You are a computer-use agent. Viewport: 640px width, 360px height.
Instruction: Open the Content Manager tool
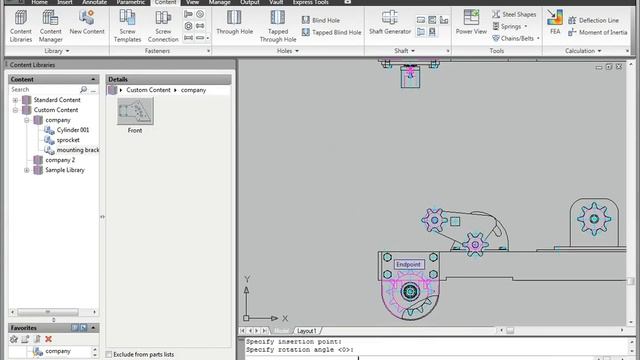pos(51,26)
